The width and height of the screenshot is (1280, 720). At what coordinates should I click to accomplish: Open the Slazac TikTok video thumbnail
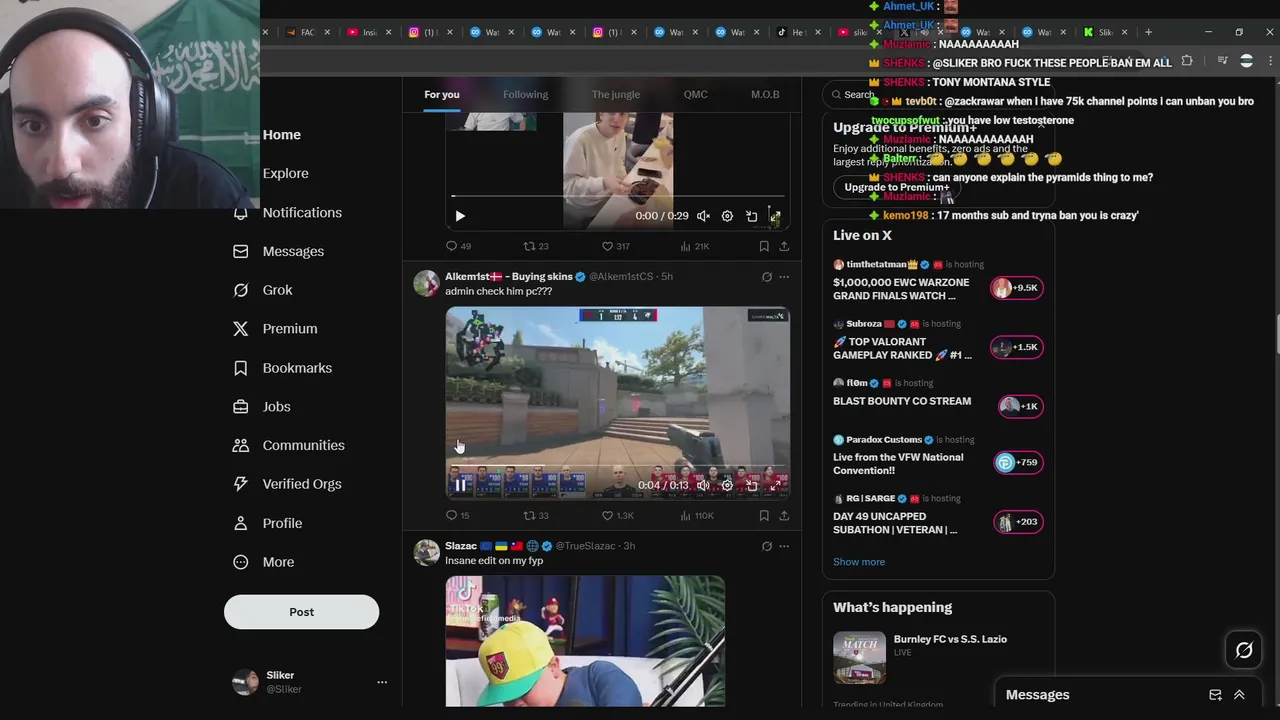coord(585,641)
